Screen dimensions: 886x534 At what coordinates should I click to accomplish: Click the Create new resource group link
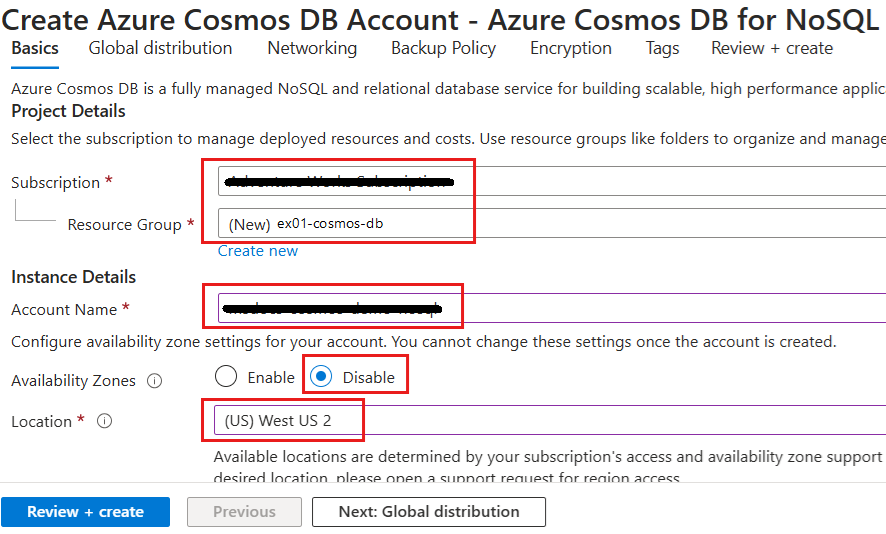click(x=258, y=251)
